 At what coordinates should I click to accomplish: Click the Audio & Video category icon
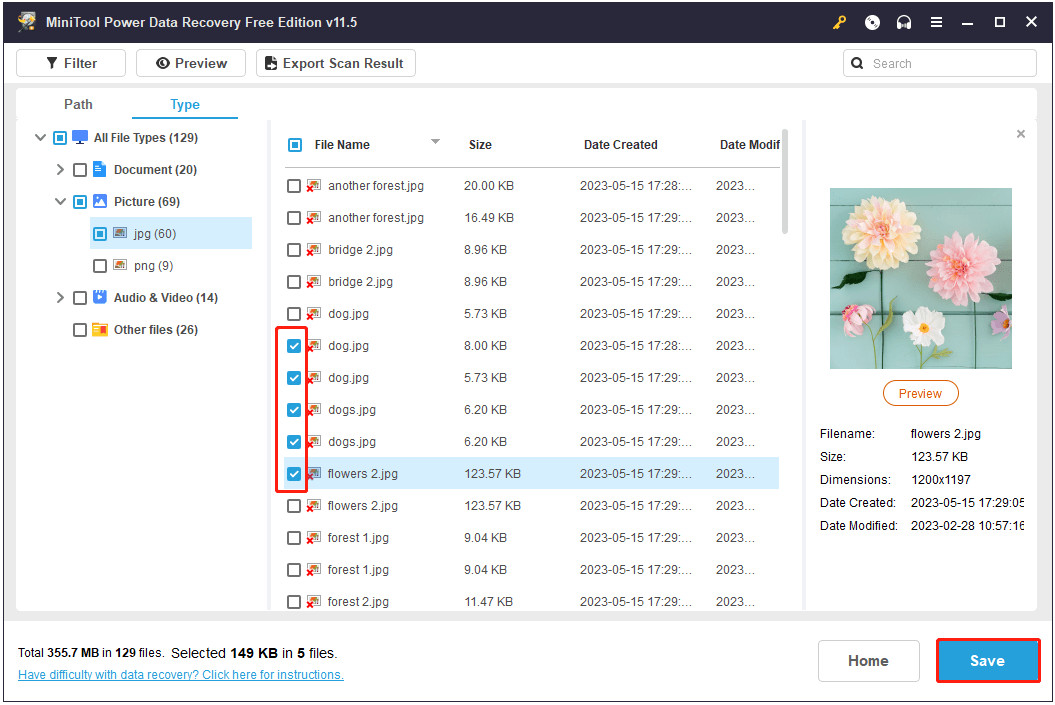(100, 297)
